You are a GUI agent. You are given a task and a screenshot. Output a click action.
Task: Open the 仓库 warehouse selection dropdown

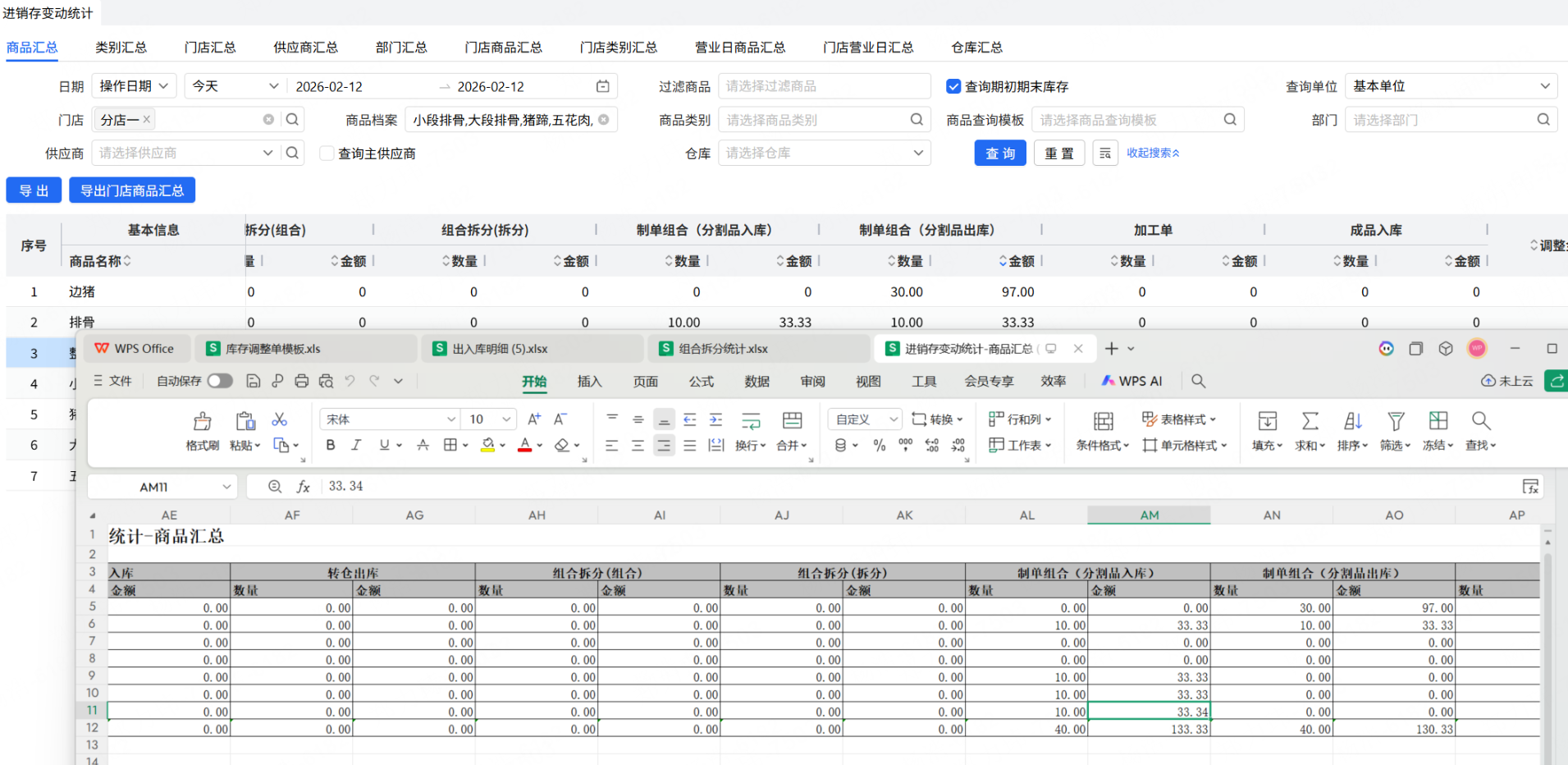click(824, 153)
